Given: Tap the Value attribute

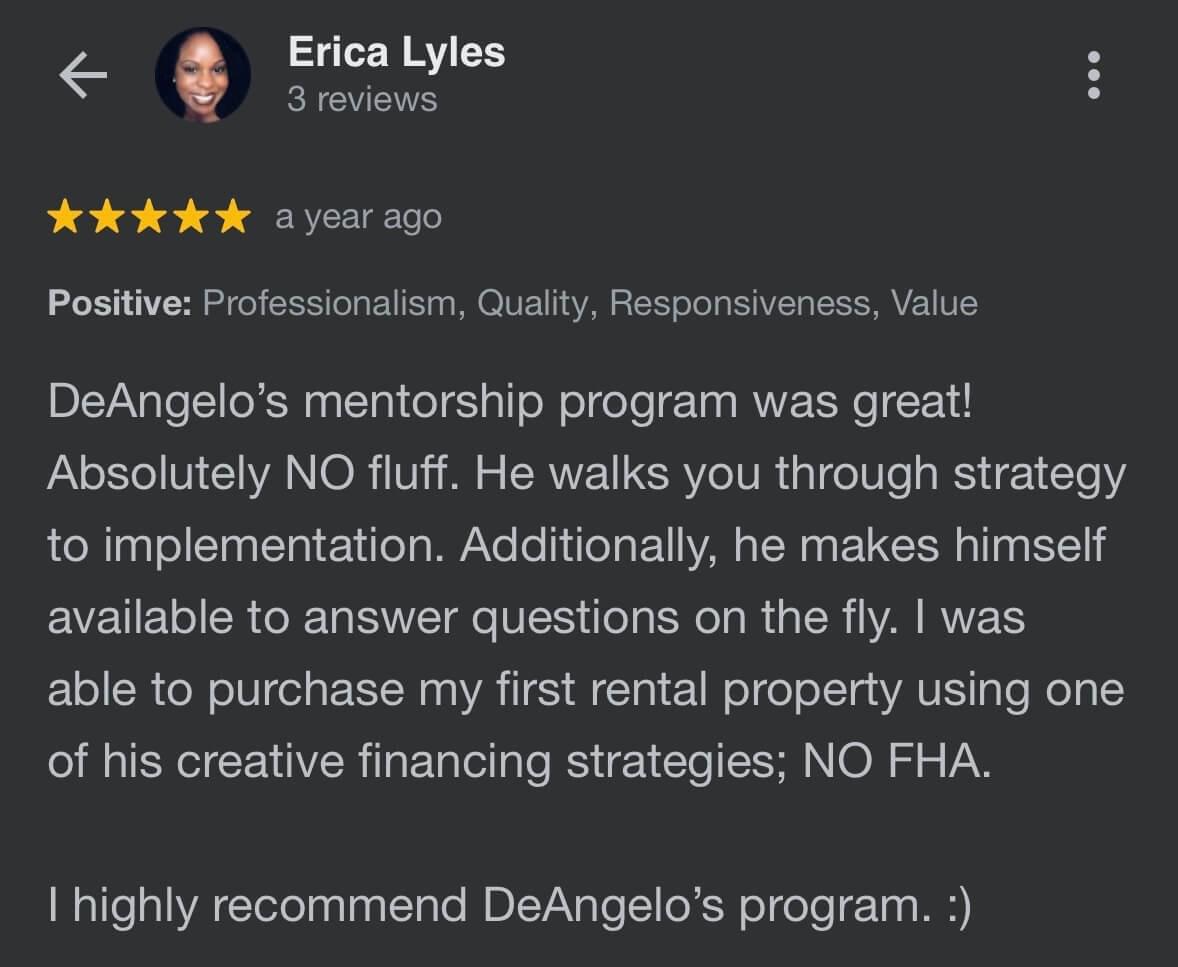Looking at the screenshot, I should pos(934,304).
